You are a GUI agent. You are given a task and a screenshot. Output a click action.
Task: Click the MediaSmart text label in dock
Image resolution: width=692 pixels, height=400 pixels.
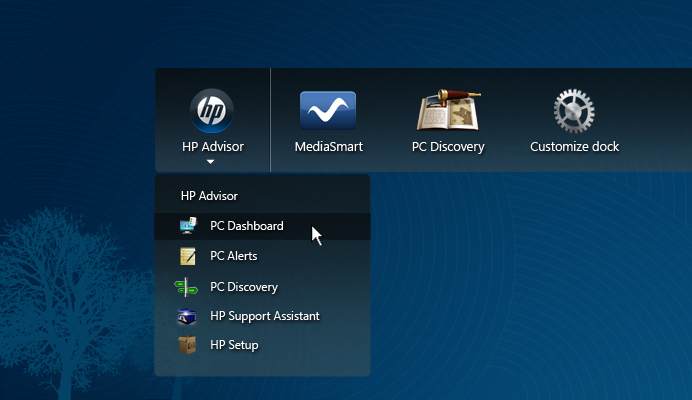pos(328,147)
